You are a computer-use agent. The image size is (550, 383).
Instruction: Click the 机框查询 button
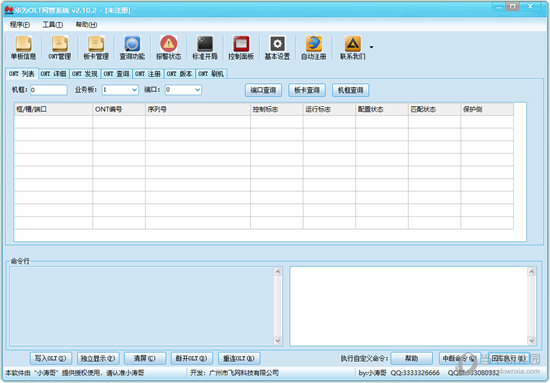click(x=350, y=90)
